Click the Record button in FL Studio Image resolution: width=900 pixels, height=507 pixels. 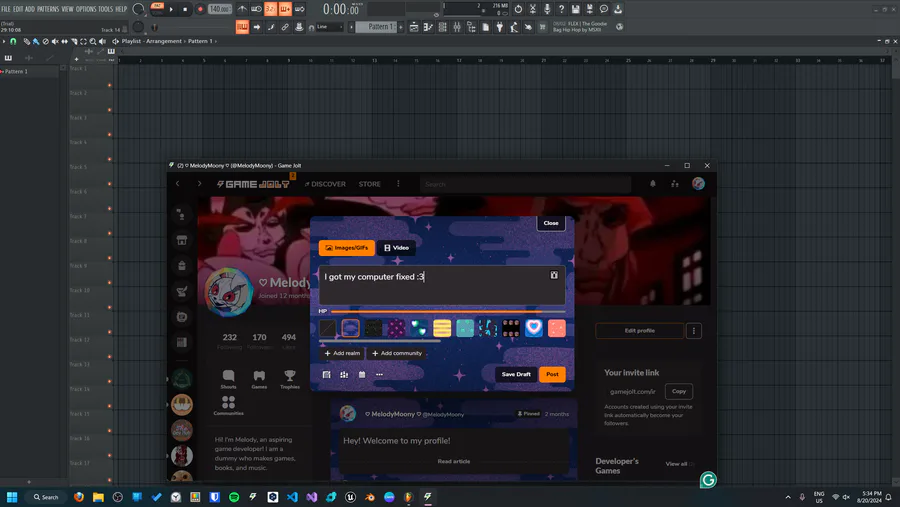[200, 9]
